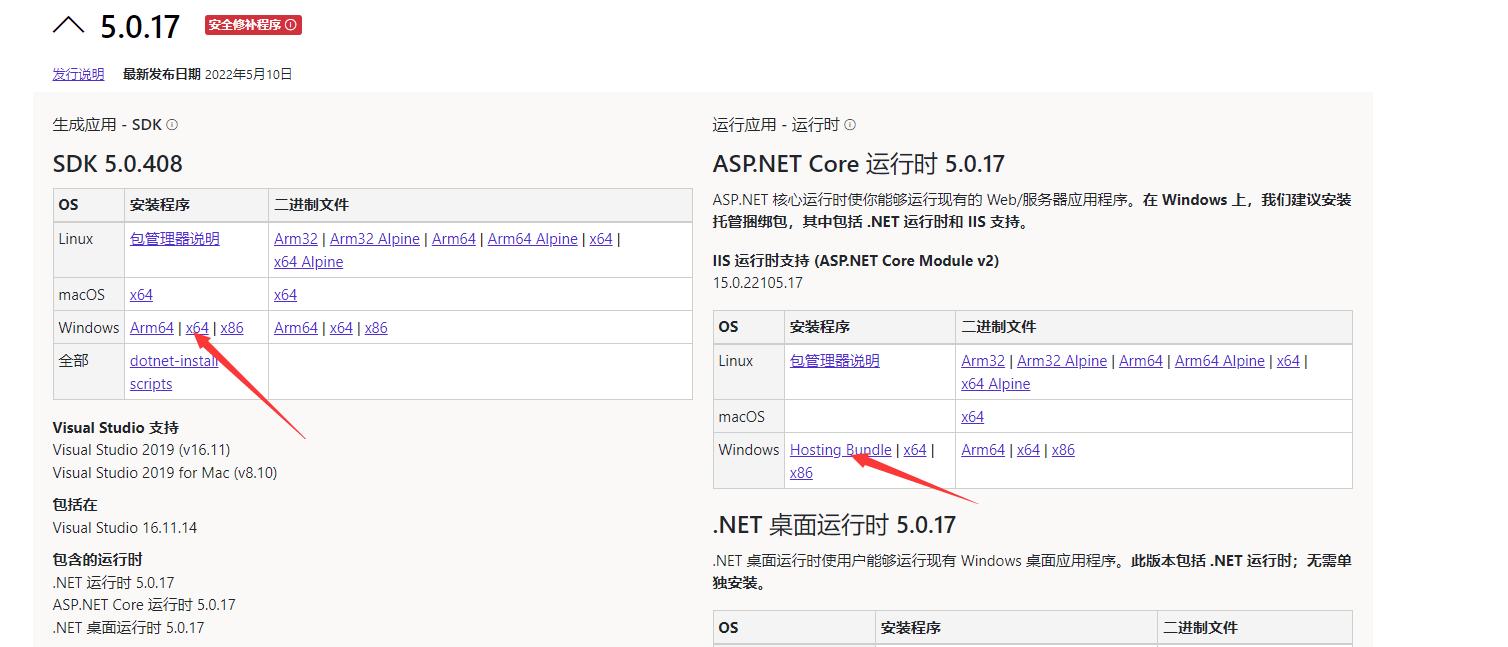Download ASP.NET Core Linux x64 binary
The height and width of the screenshot is (647, 1508).
[1288, 361]
